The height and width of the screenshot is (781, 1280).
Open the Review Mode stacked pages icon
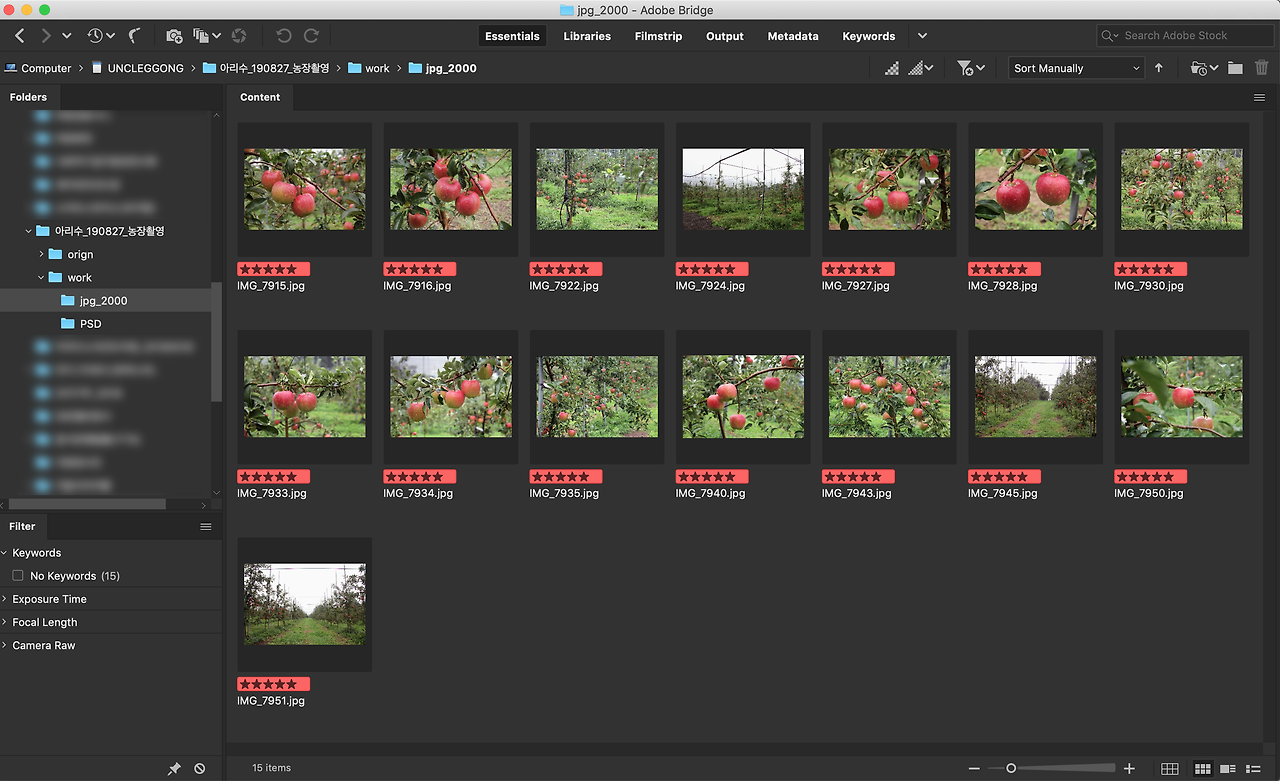point(206,36)
